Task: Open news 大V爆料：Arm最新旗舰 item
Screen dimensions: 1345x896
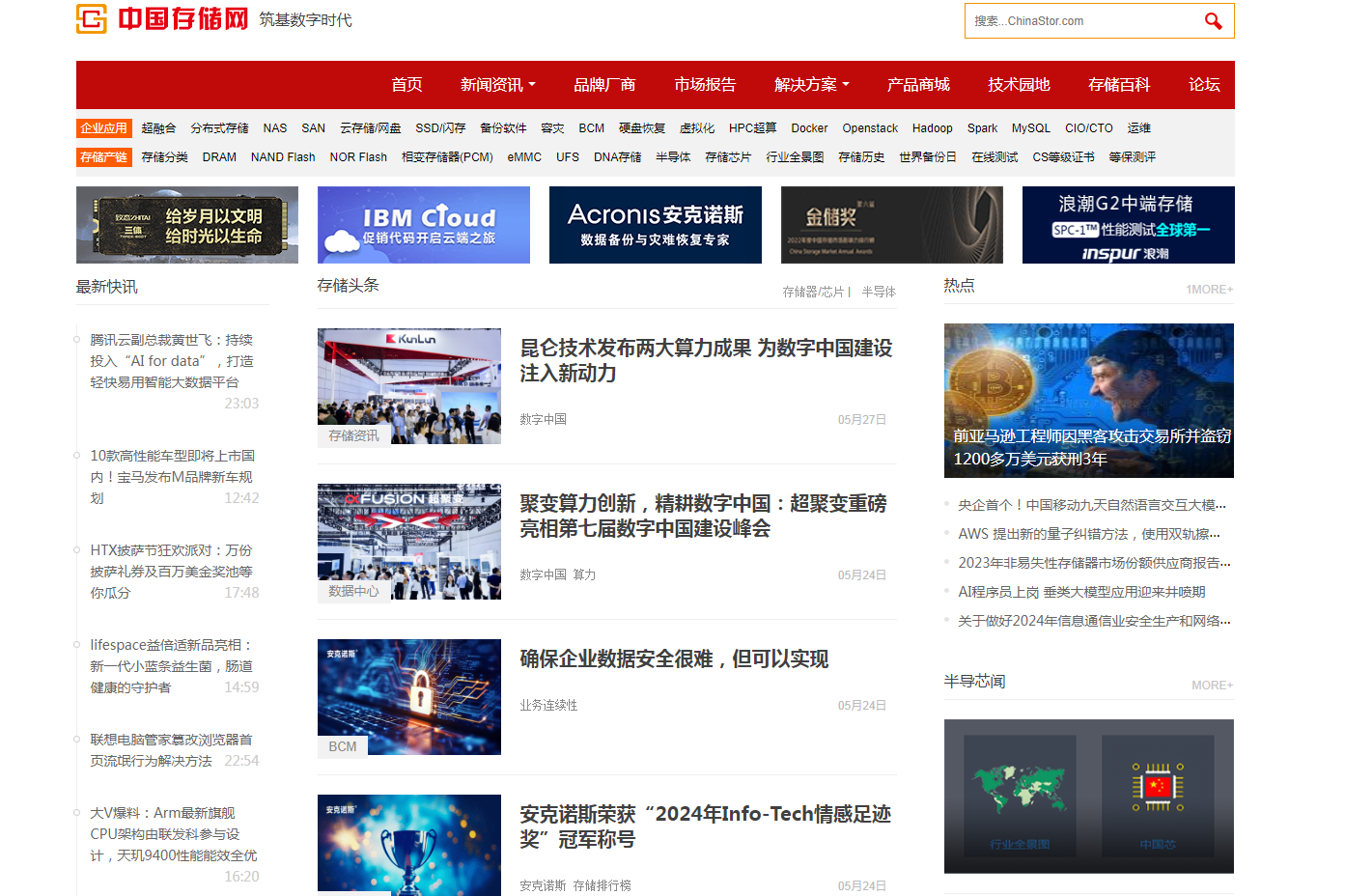Action: [x=174, y=834]
